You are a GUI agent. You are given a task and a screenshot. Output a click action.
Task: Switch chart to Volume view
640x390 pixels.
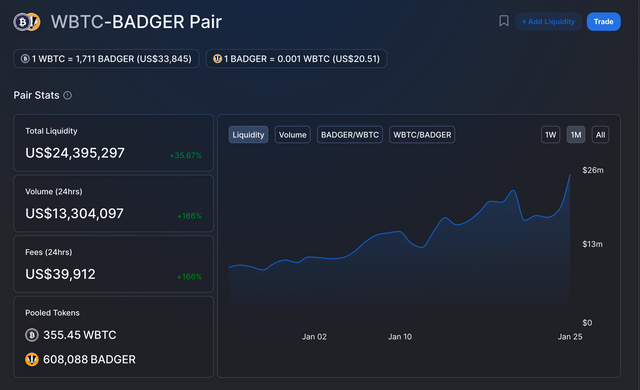pyautogui.click(x=293, y=135)
